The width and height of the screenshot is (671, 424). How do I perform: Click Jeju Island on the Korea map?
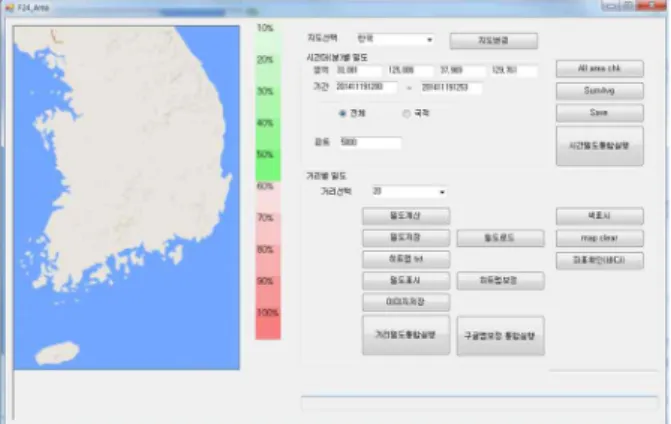[57, 353]
